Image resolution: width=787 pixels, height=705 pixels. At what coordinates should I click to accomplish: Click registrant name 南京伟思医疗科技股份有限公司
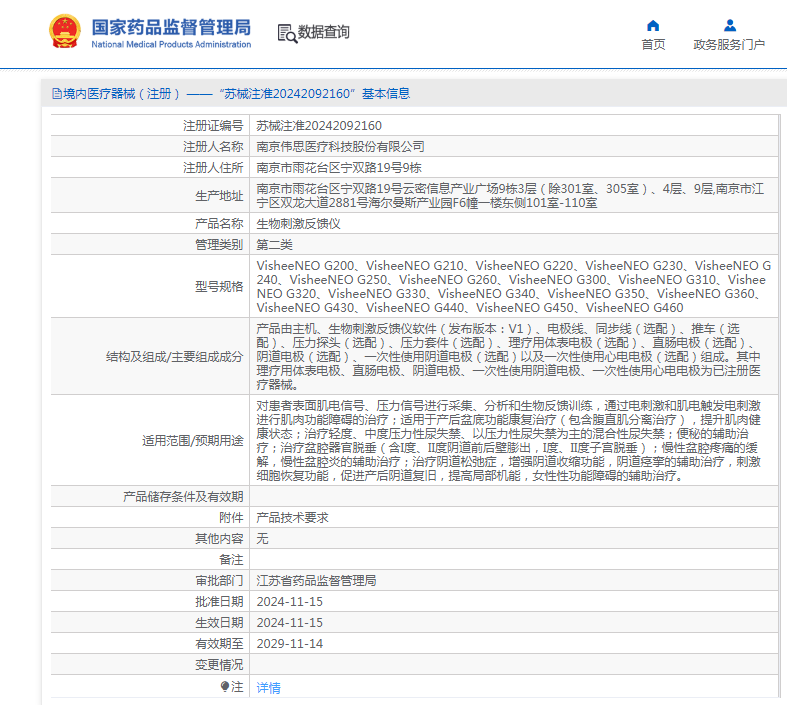point(340,146)
